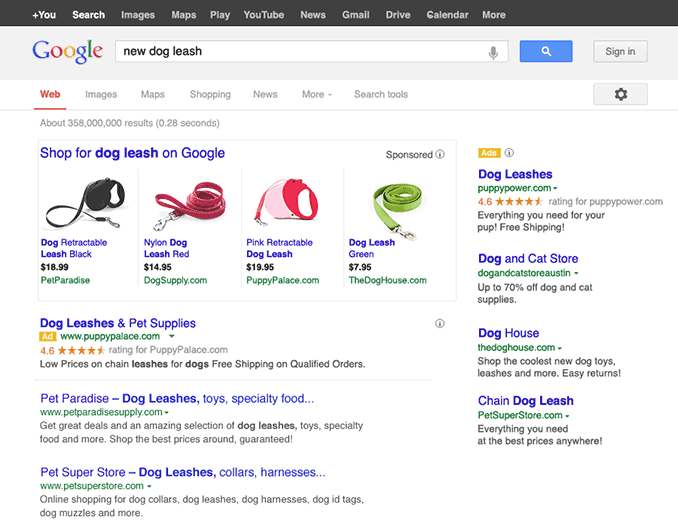Open the Chain Dog Leash ad link

tap(525, 401)
